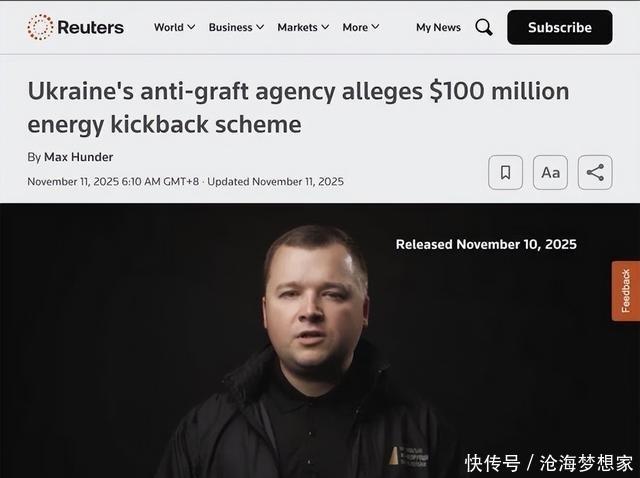Click the jacket logo patch in video
This screenshot has height=478, width=640.
(408, 456)
